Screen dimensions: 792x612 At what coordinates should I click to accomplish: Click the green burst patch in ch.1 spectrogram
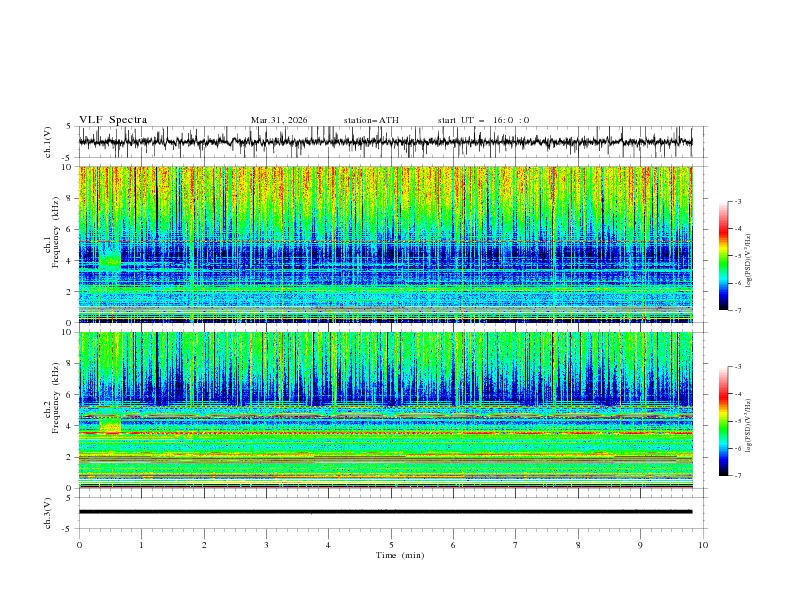(x=110, y=260)
